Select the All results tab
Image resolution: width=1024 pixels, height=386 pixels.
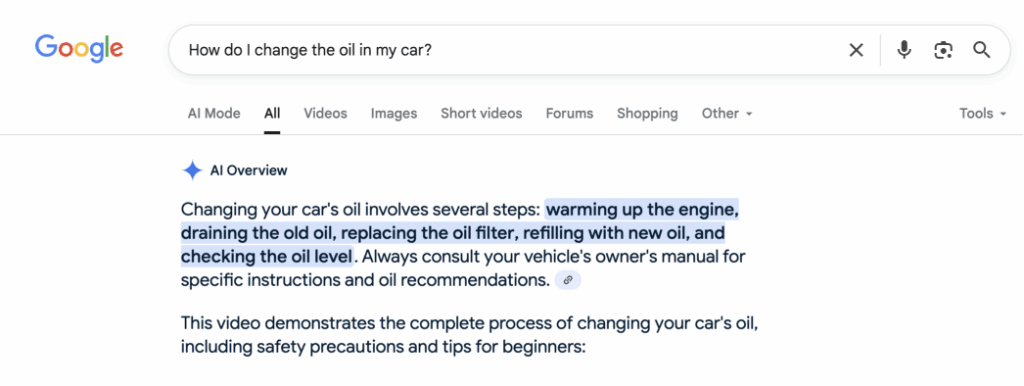pyautogui.click(x=272, y=114)
